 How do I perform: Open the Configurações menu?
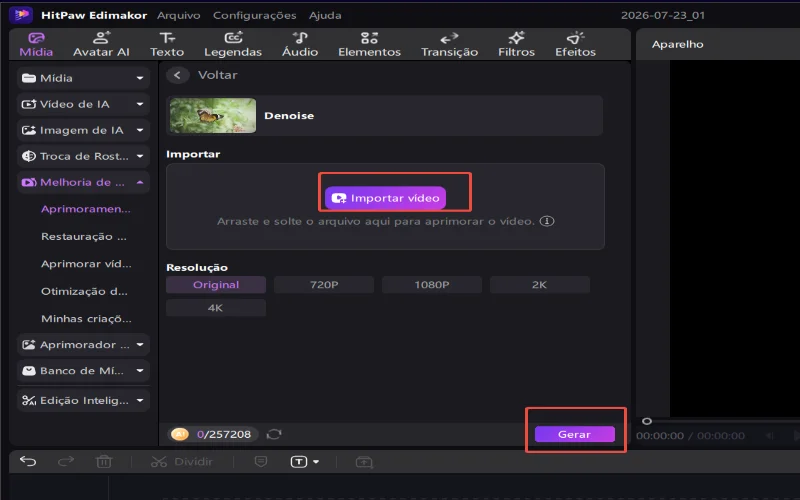(x=255, y=15)
